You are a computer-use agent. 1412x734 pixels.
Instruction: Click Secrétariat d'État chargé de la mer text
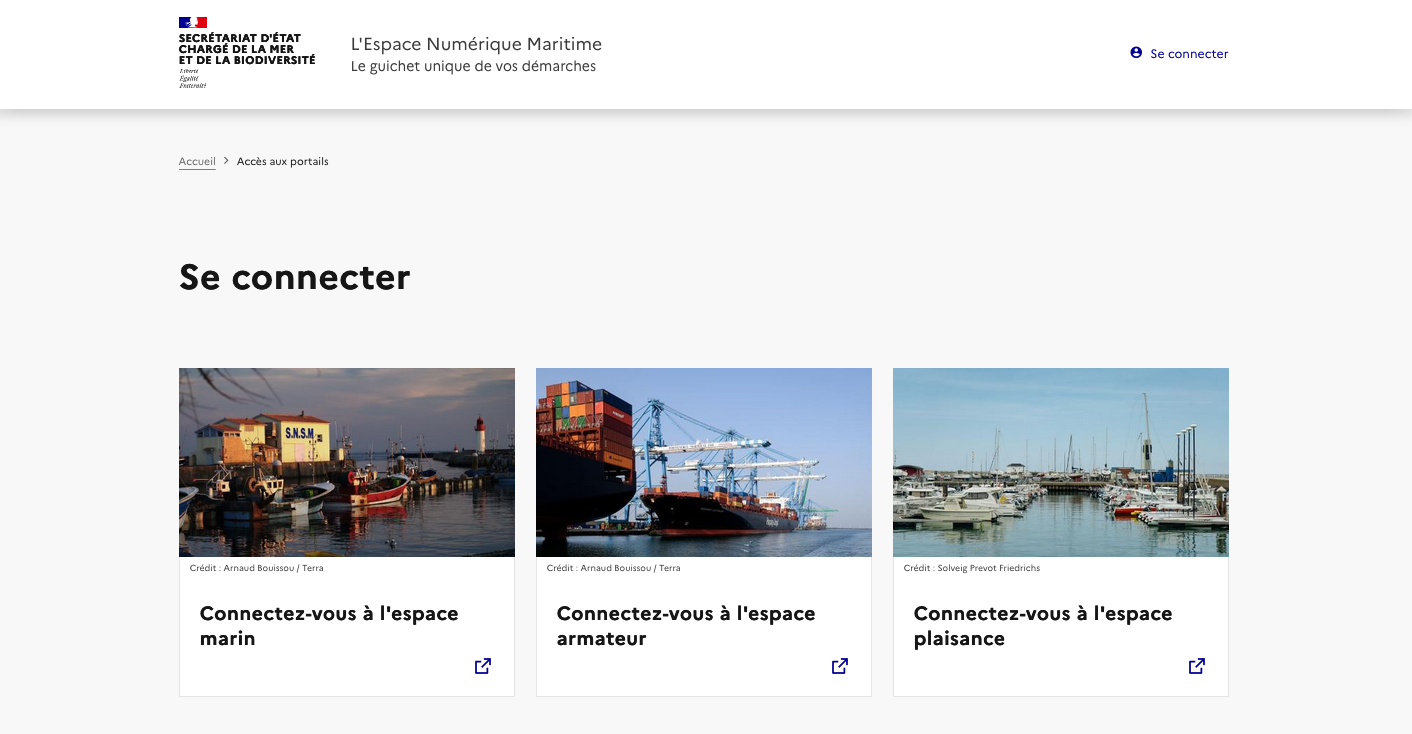pos(247,49)
